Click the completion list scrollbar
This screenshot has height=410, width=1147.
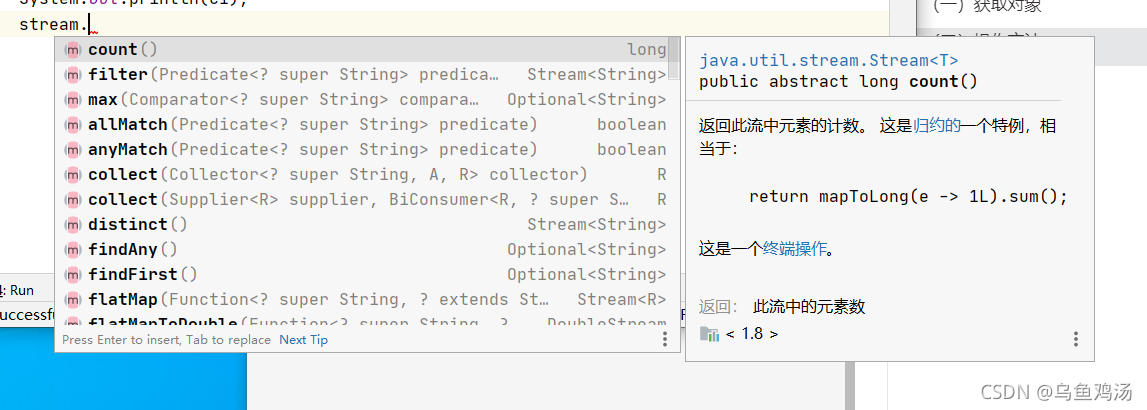click(x=674, y=60)
